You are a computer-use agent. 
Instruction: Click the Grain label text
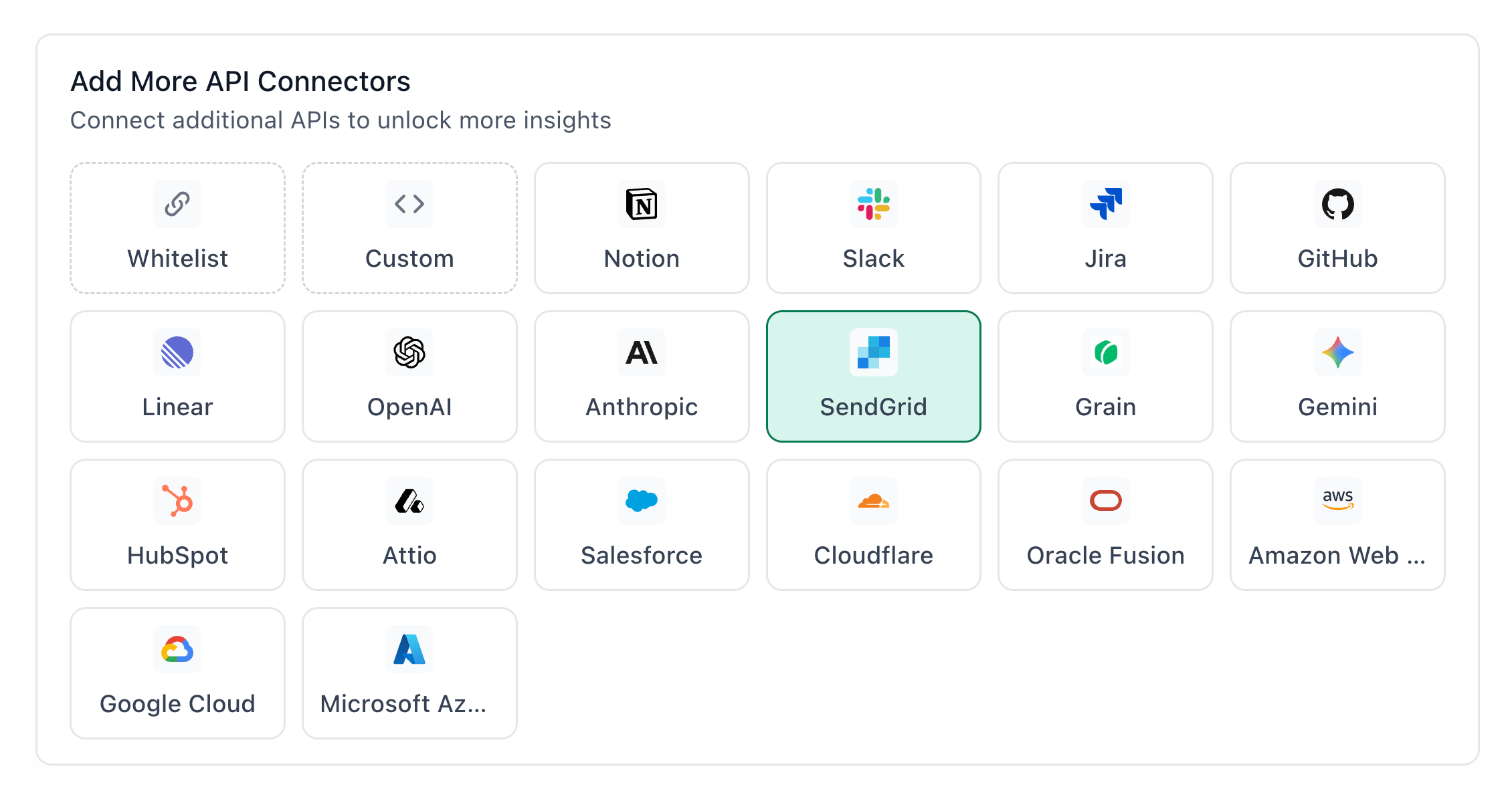1106,407
